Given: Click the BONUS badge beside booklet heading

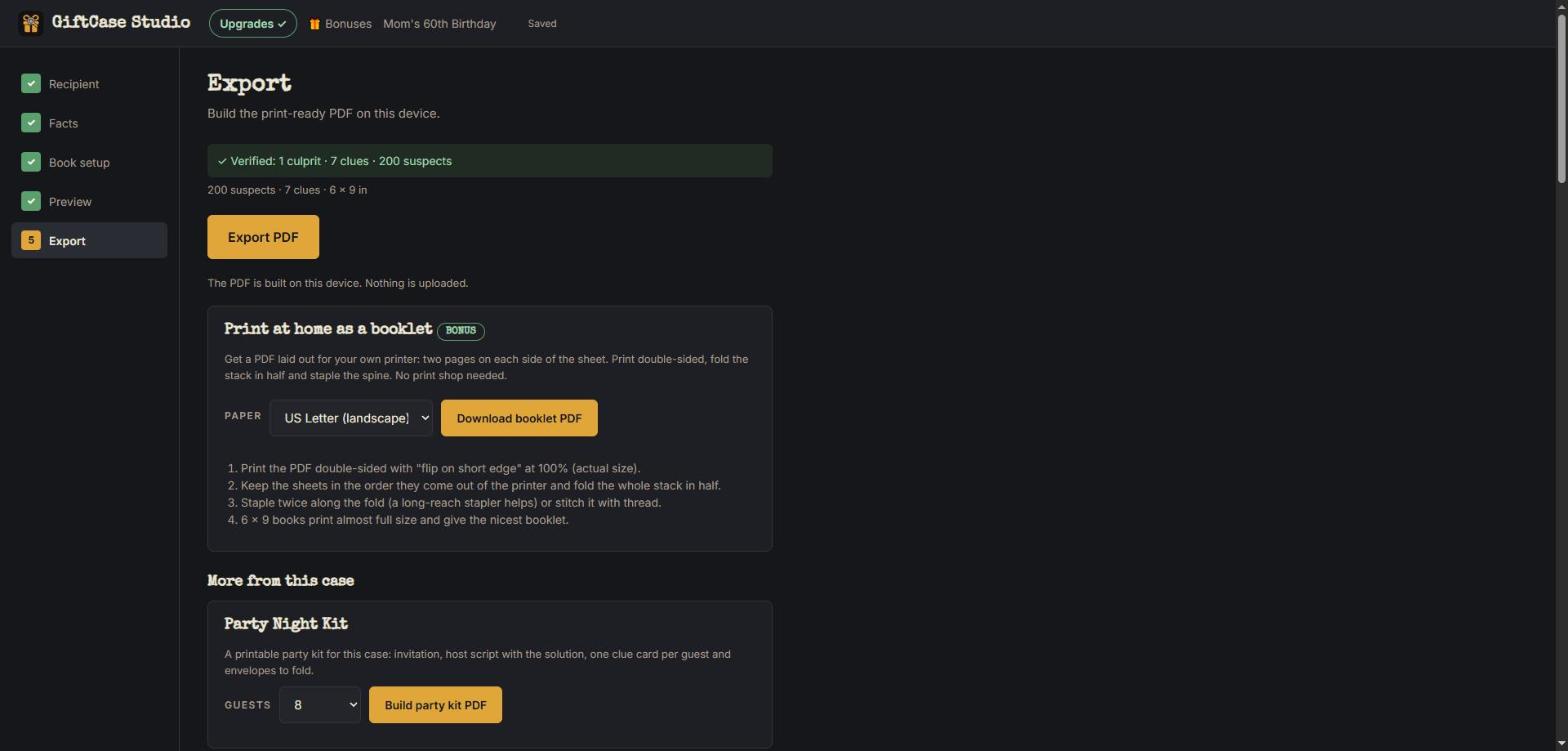Looking at the screenshot, I should [x=461, y=331].
